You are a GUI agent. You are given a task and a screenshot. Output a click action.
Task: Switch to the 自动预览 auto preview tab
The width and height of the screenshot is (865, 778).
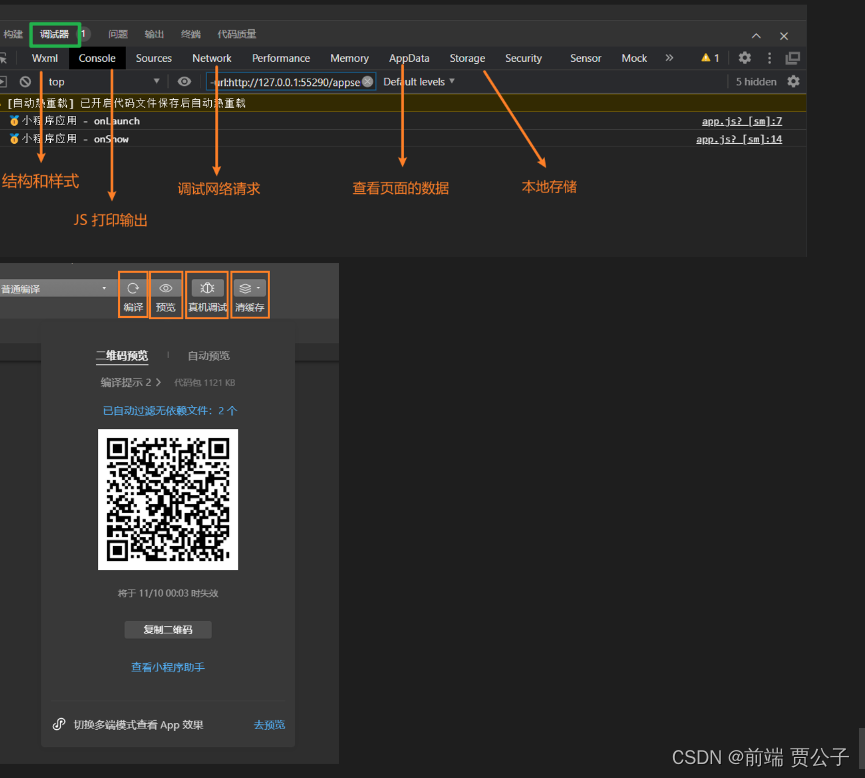[209, 356]
